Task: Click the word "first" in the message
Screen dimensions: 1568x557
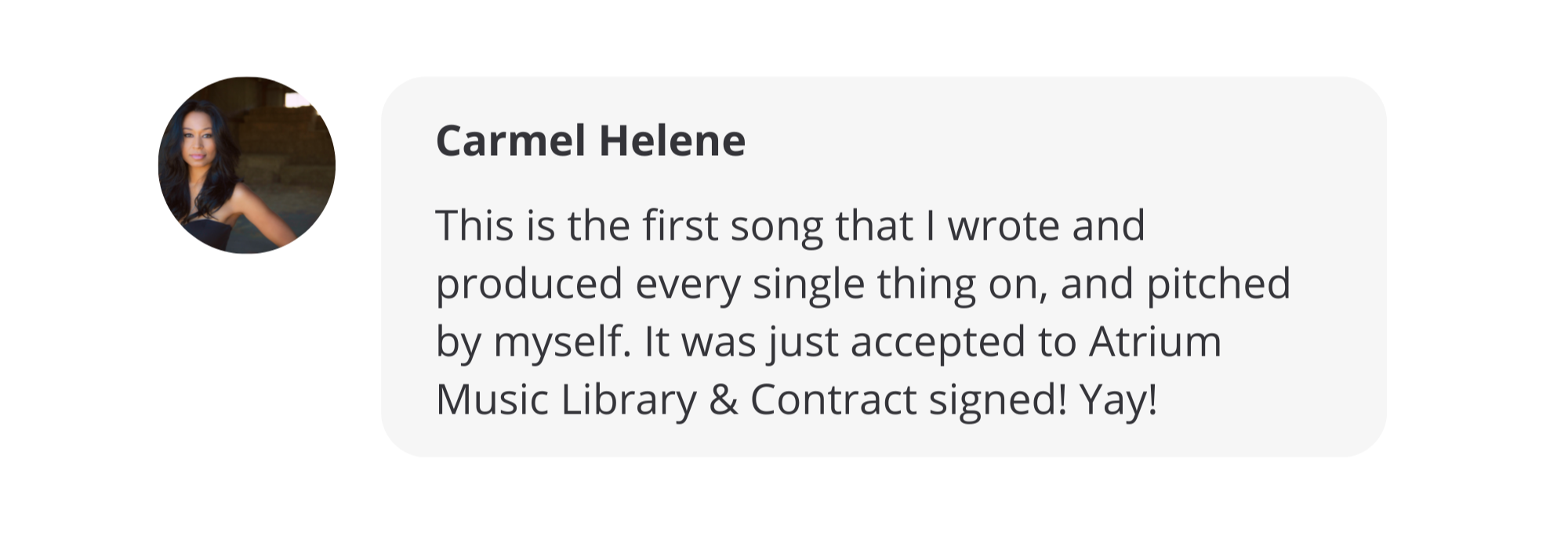Action: point(680,226)
